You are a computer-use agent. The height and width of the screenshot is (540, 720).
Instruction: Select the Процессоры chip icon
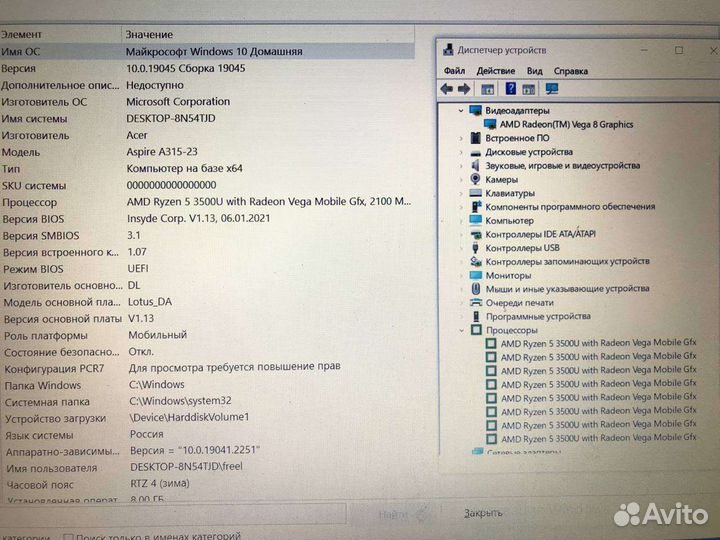(477, 330)
